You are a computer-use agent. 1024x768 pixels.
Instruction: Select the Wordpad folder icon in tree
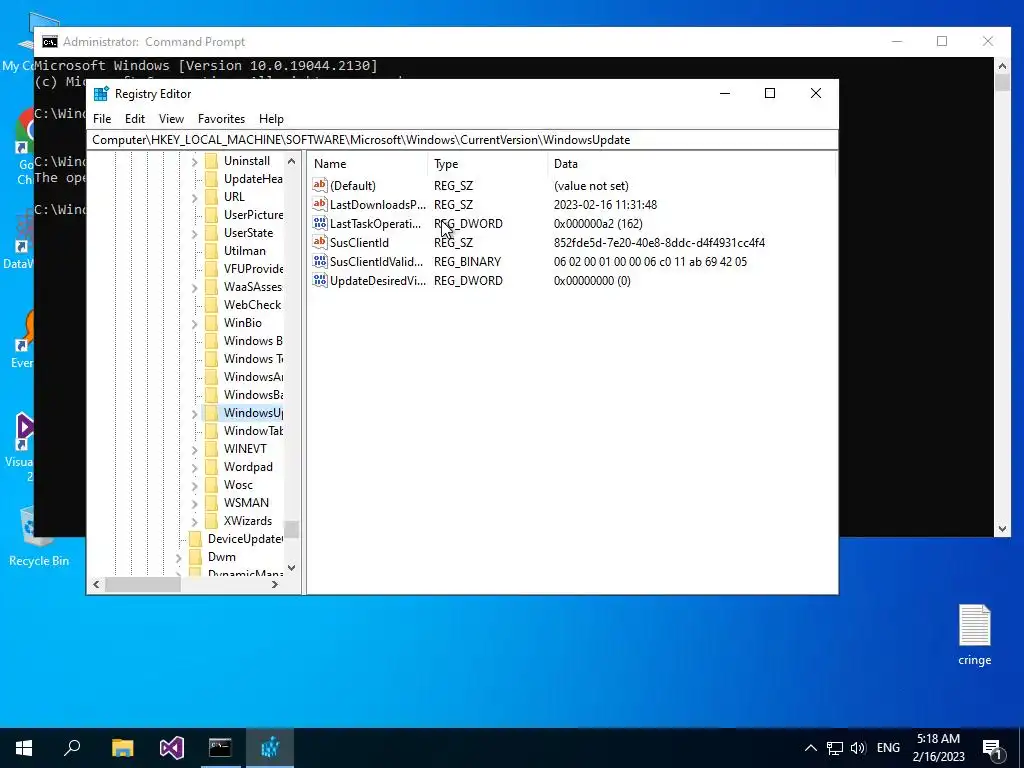[211, 467]
